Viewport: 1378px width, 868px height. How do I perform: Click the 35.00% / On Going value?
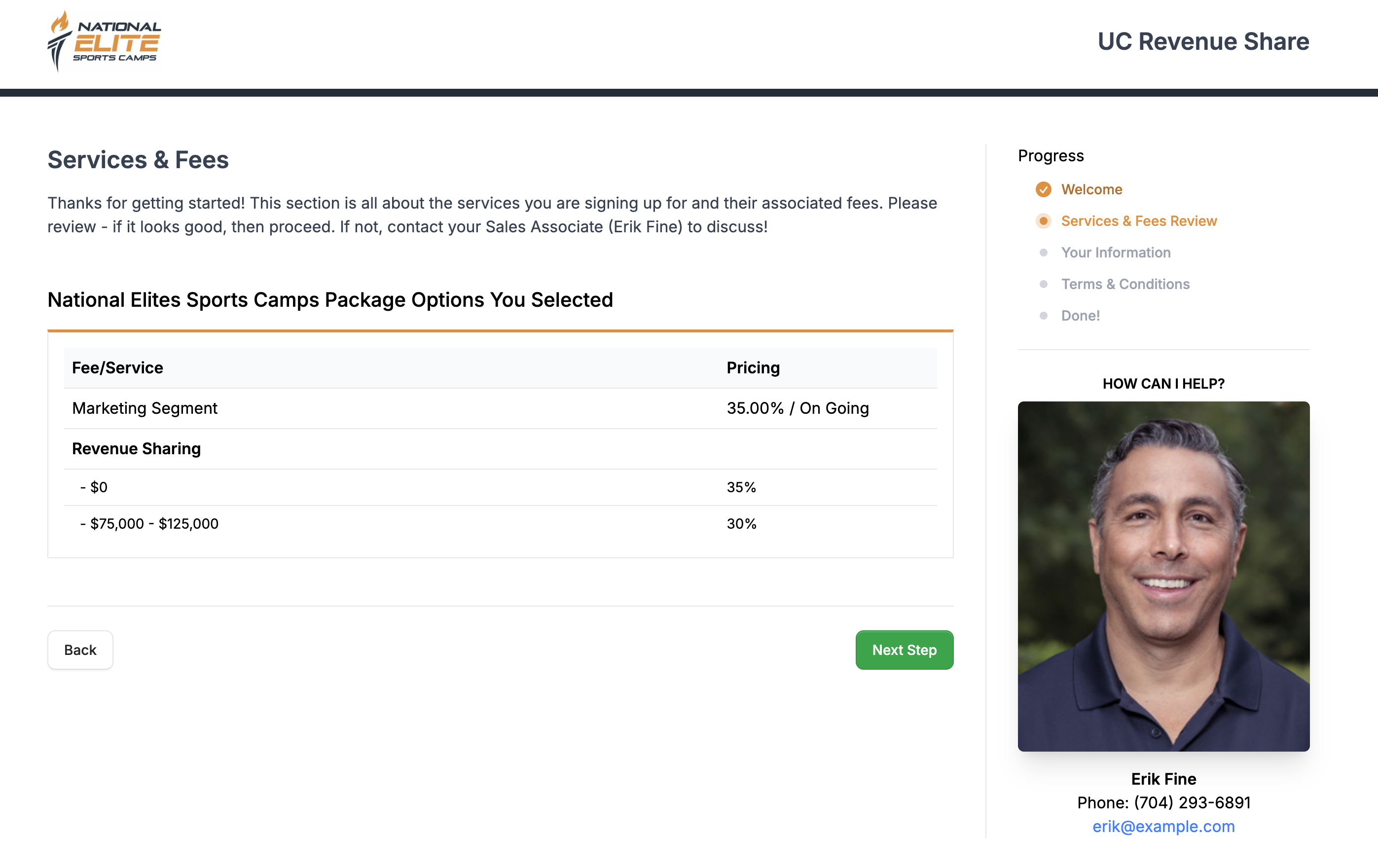point(798,408)
